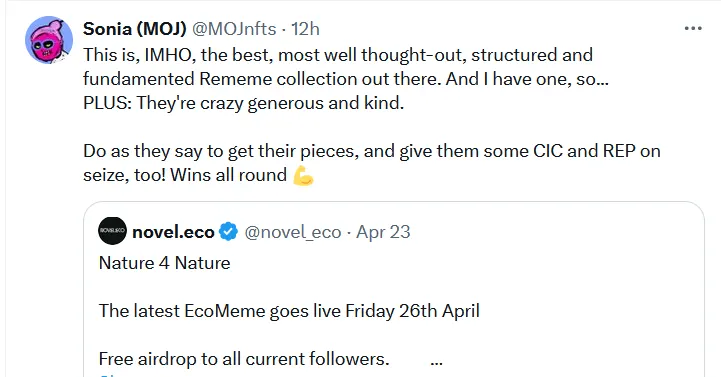The width and height of the screenshot is (721, 377).
Task: Click the novel.eco black circular avatar
Action: point(112,231)
